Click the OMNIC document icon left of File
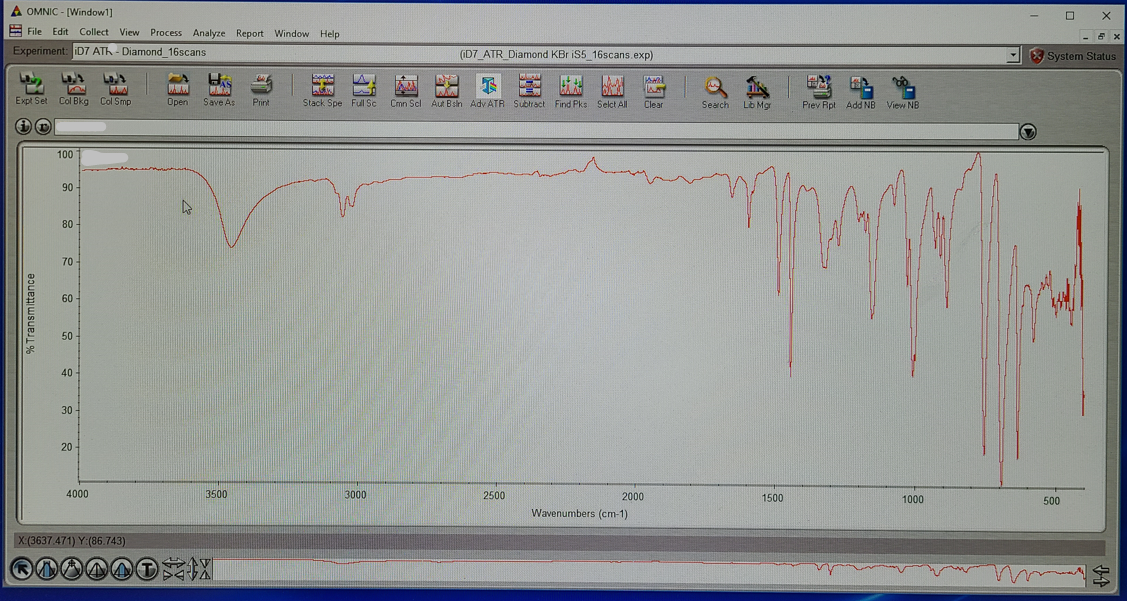Image resolution: width=1127 pixels, height=601 pixels. pos(15,32)
